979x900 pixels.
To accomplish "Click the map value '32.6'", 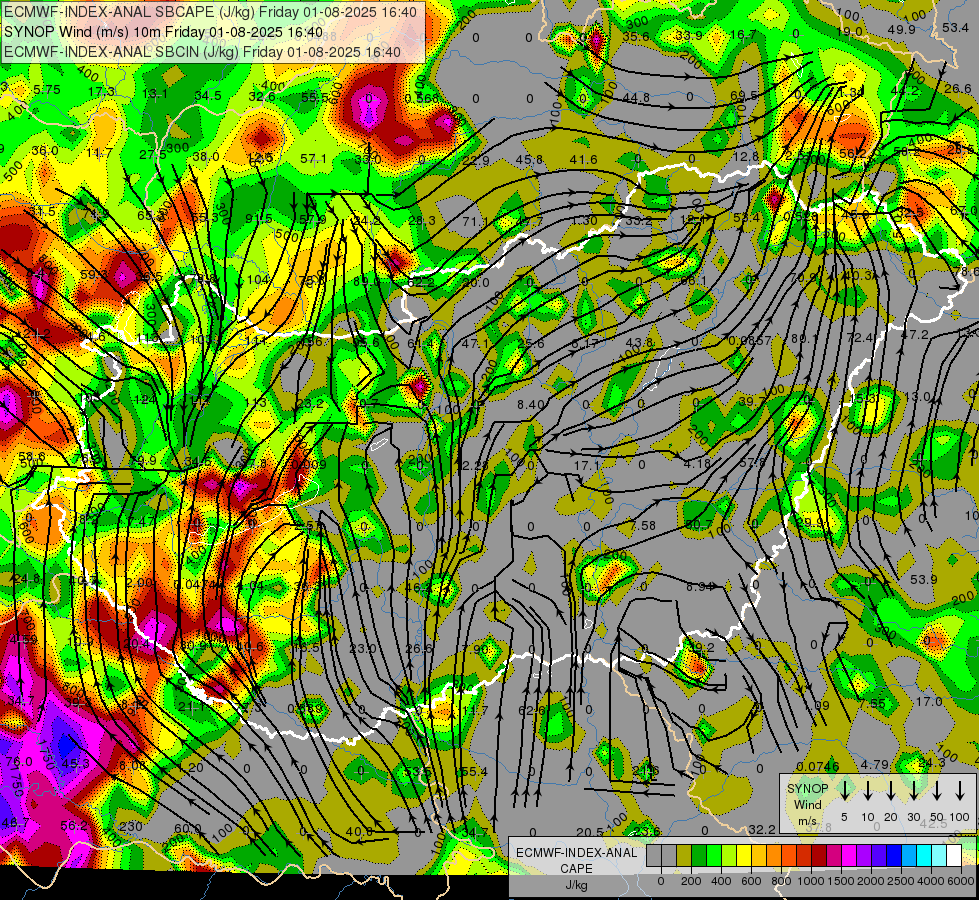I will pyautogui.click(x=262, y=96).
